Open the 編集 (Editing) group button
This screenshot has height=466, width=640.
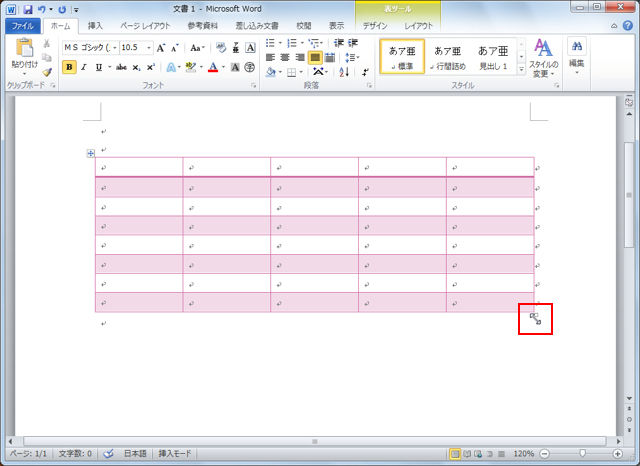577,56
